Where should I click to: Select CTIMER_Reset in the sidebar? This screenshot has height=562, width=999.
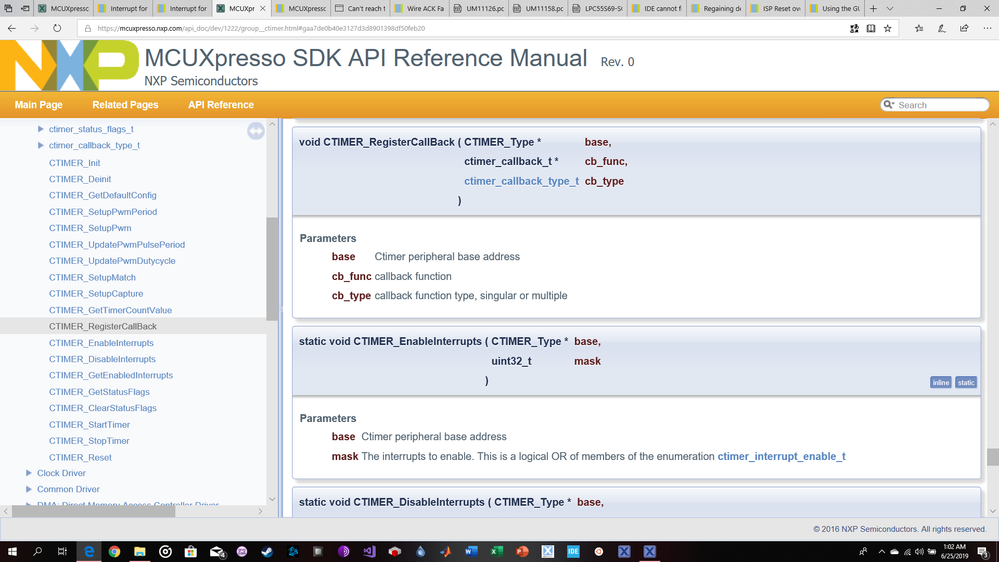pos(80,458)
